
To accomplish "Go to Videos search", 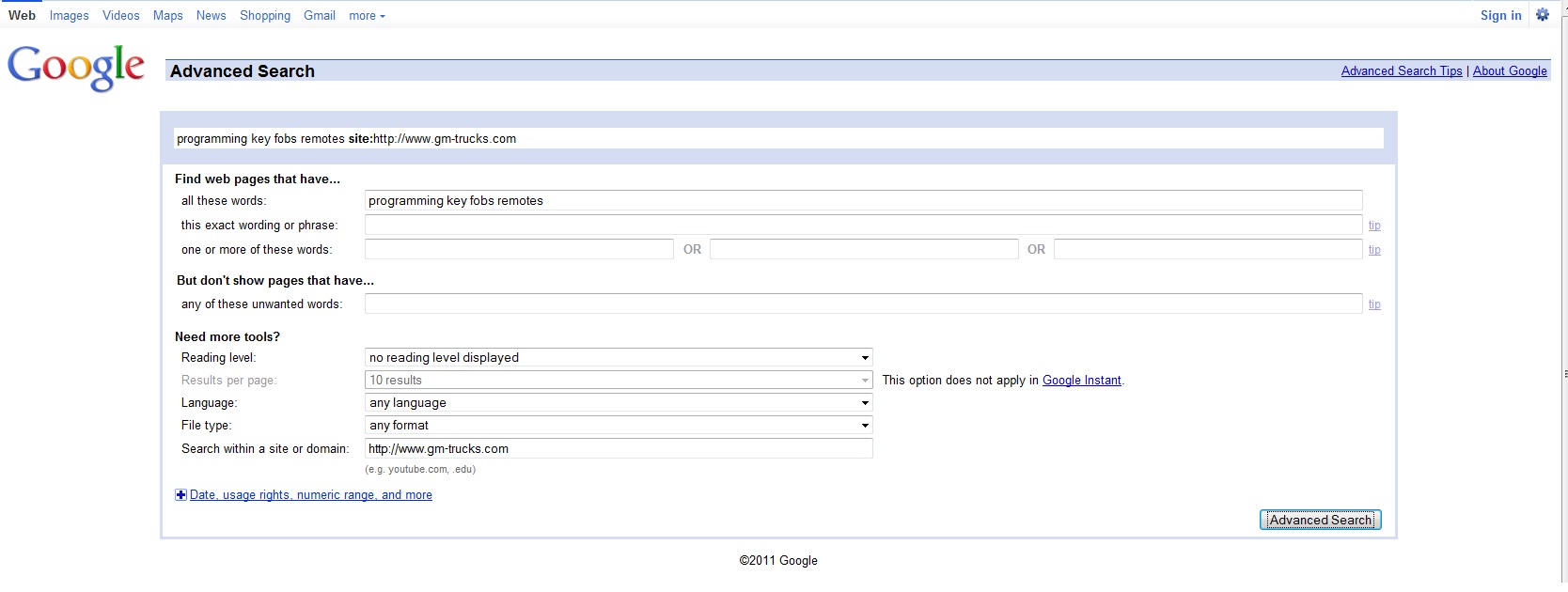I will click(121, 16).
